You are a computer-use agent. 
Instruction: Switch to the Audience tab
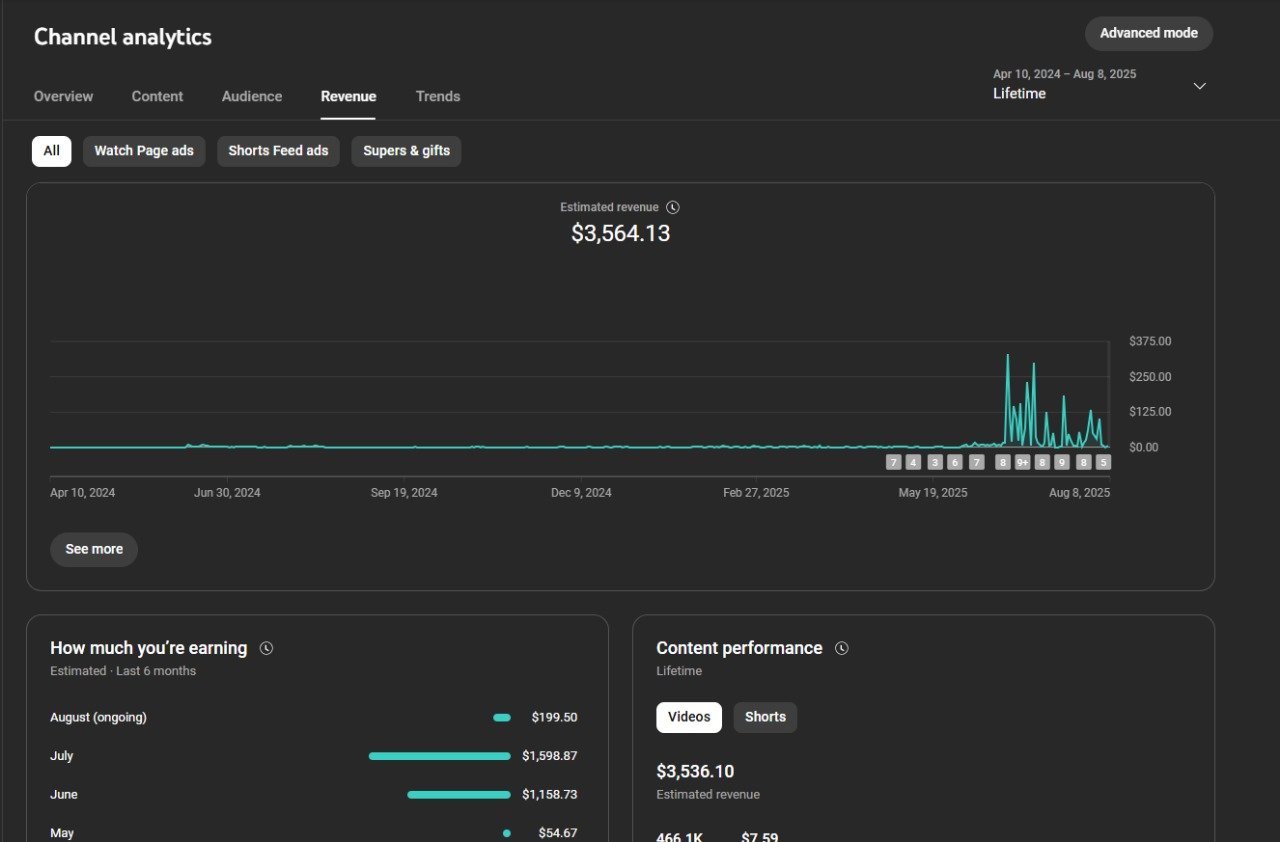252,96
